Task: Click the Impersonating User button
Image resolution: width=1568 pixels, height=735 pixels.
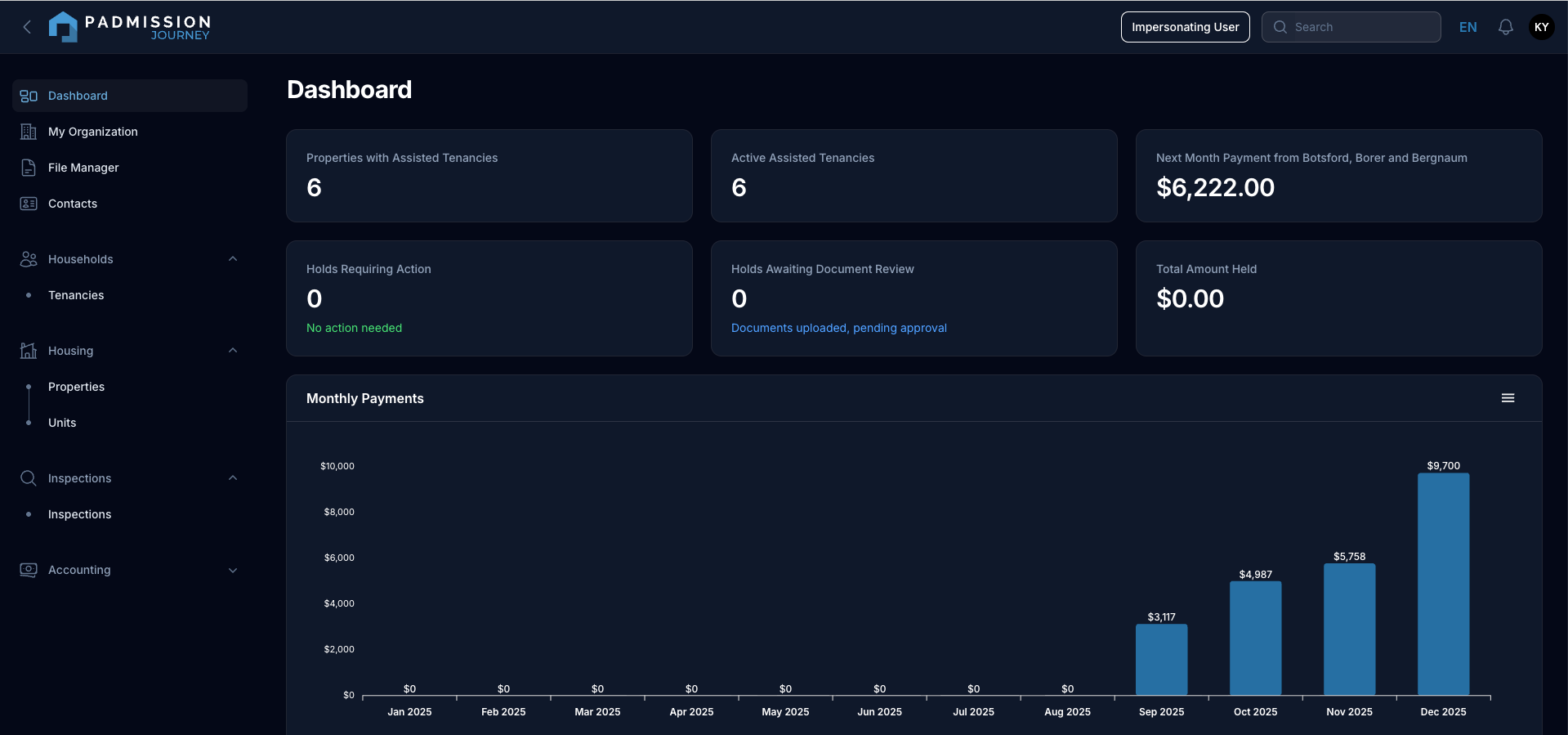Action: coord(1185,27)
